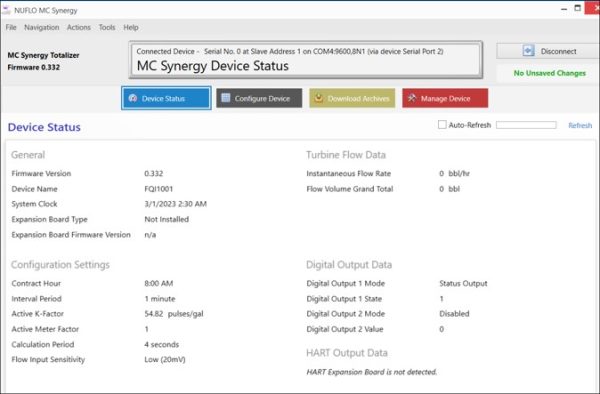The width and height of the screenshot is (600, 394).
Task: Click the Flow Input Sensitivity label
Action: (x=48, y=360)
